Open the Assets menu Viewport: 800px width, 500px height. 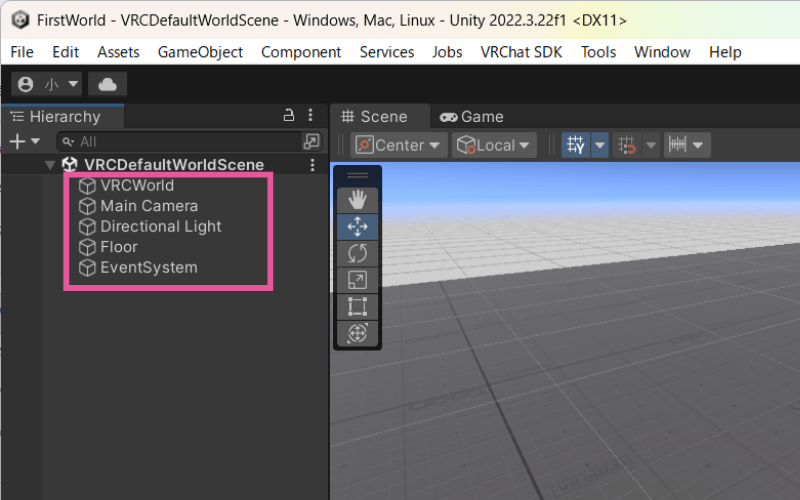[118, 52]
